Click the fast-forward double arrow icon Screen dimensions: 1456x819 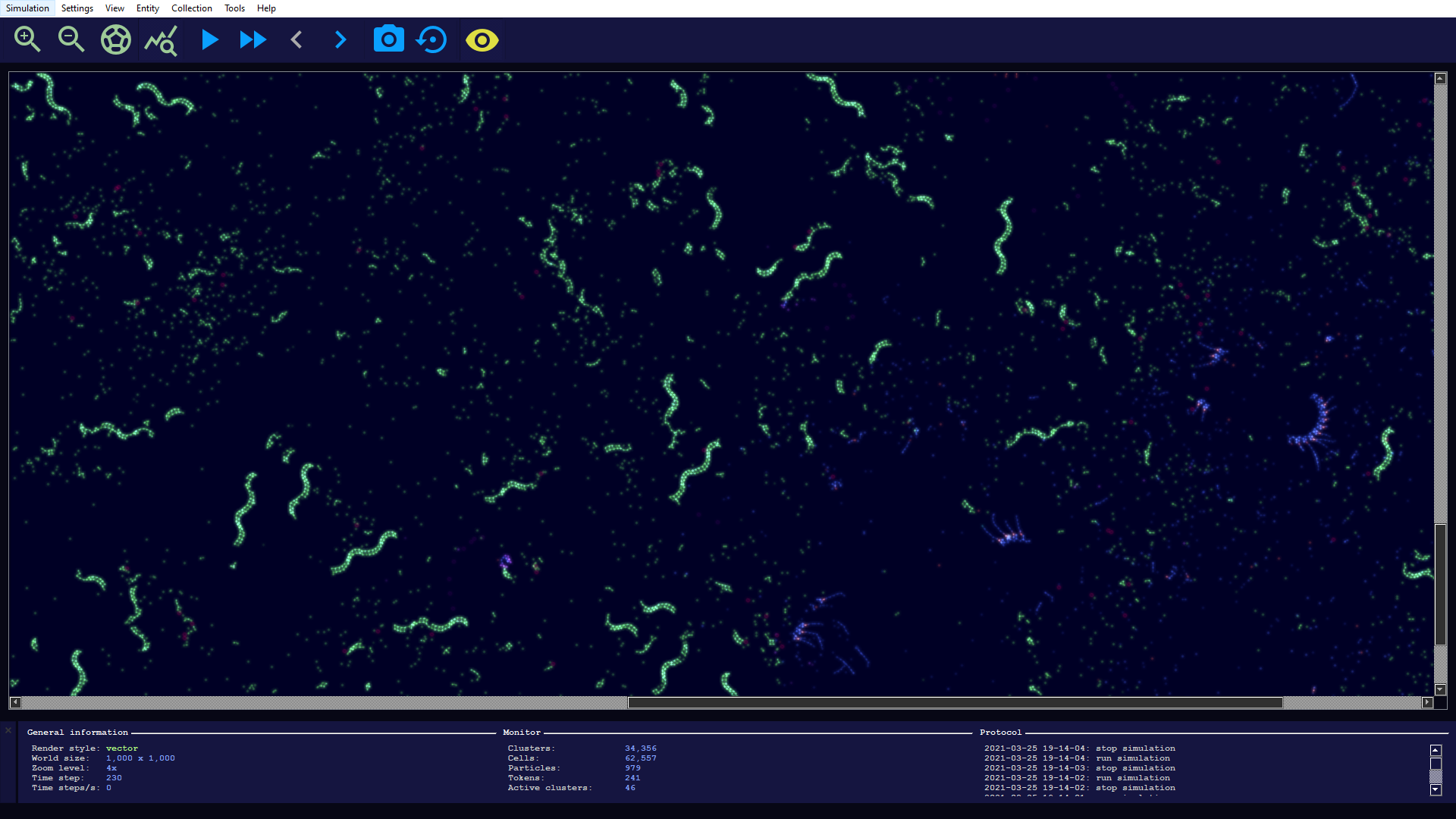(253, 39)
